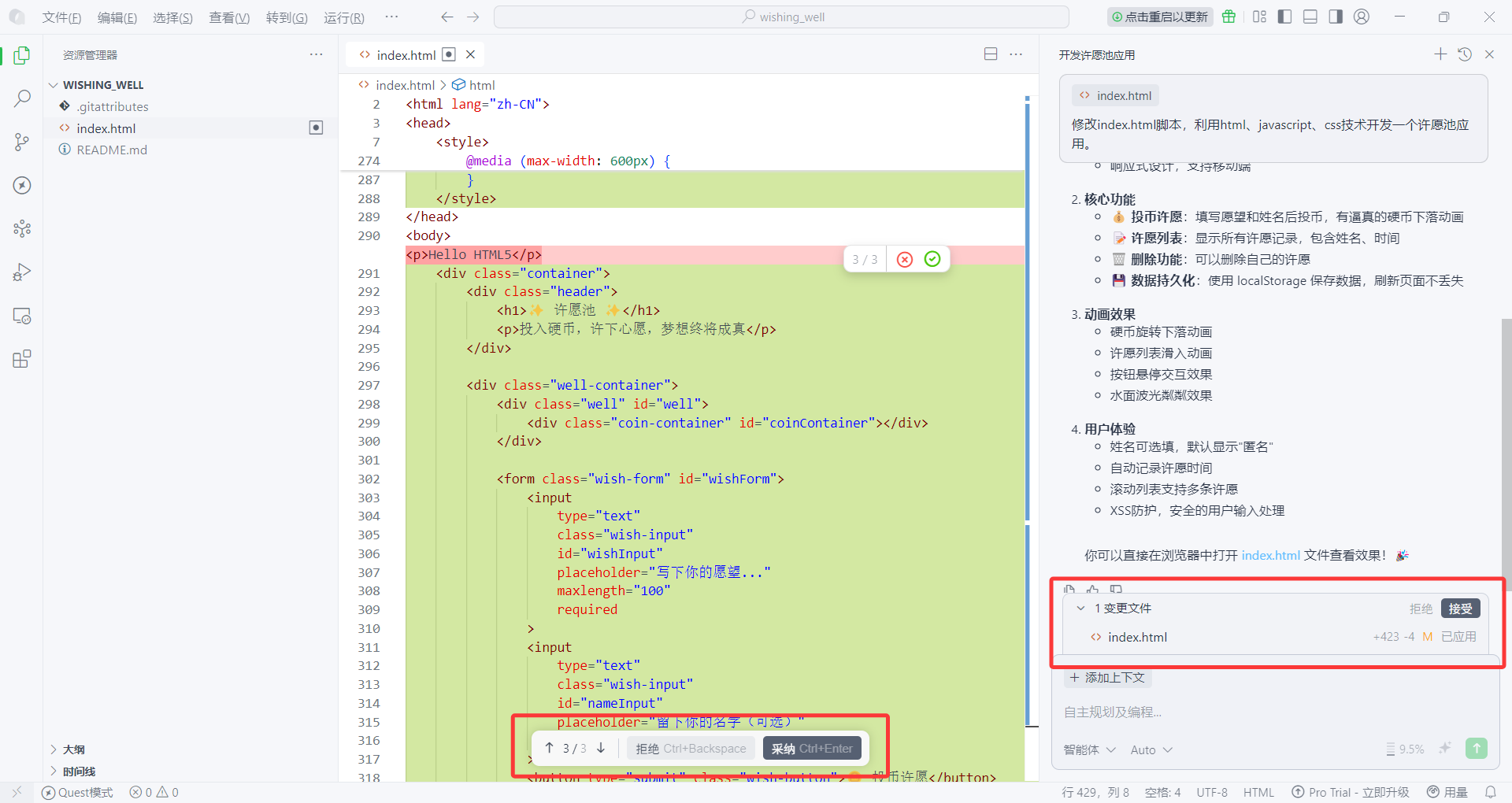Image resolution: width=1512 pixels, height=803 pixels.
Task: Navigate forward with the right arrow
Action: pos(472,17)
